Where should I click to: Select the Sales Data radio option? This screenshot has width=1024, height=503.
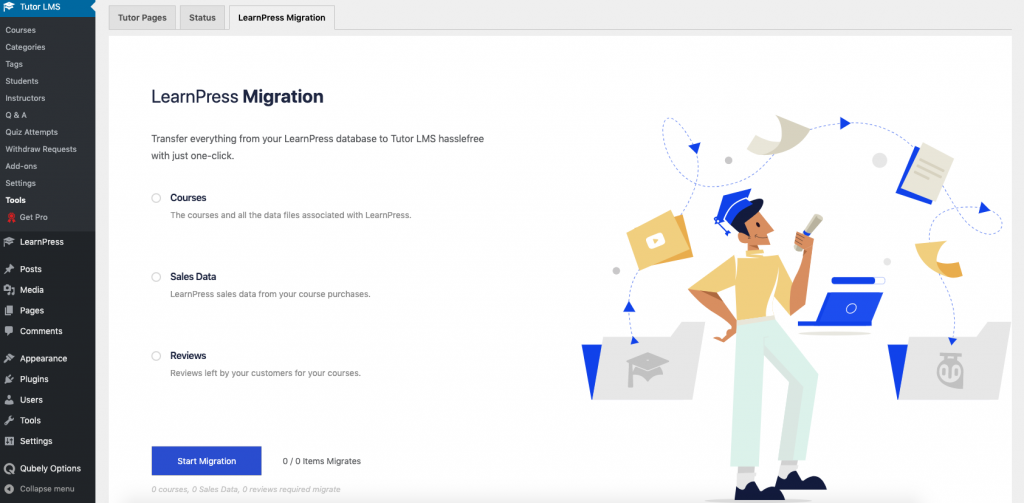(x=156, y=277)
